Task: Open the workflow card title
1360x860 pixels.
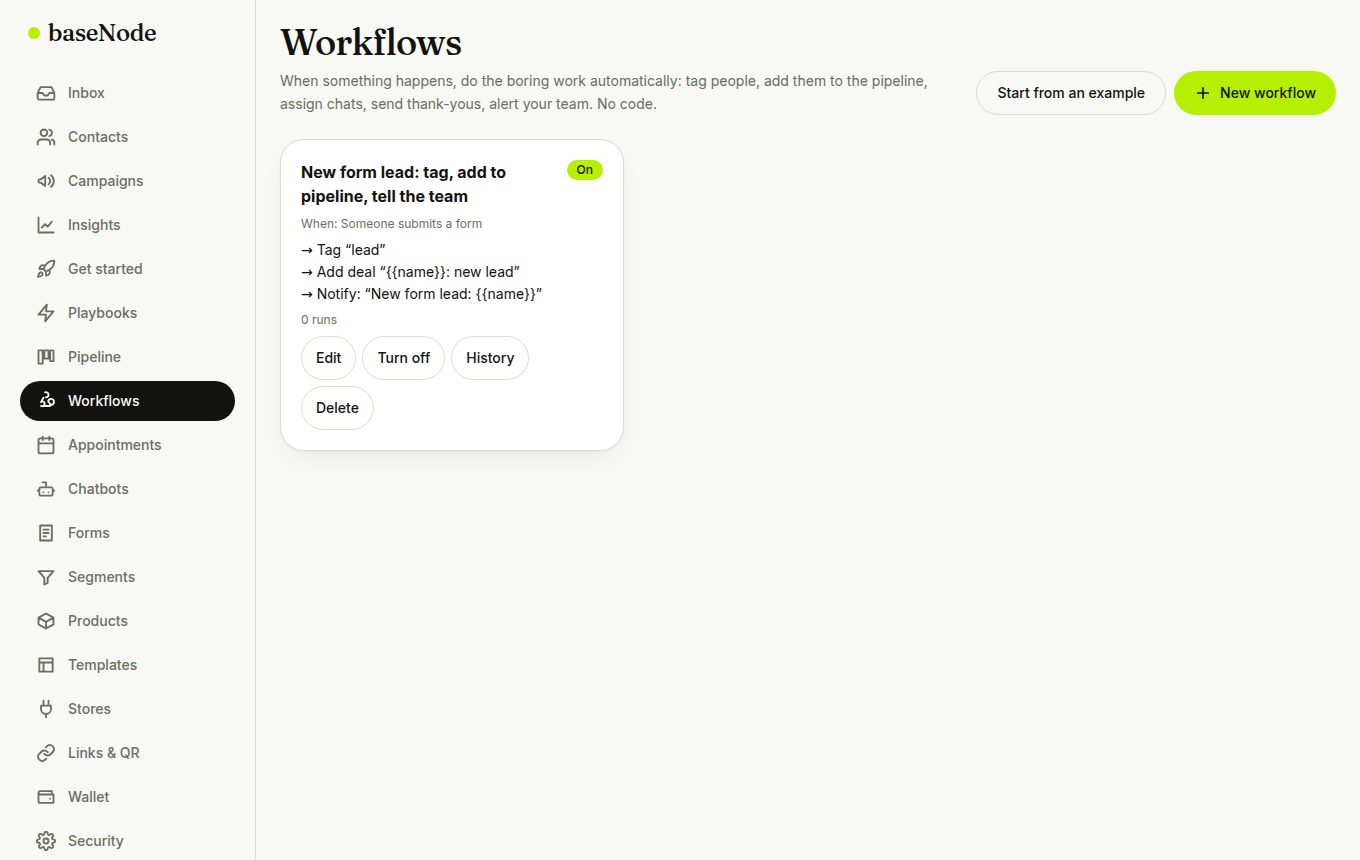Action: 404,184
